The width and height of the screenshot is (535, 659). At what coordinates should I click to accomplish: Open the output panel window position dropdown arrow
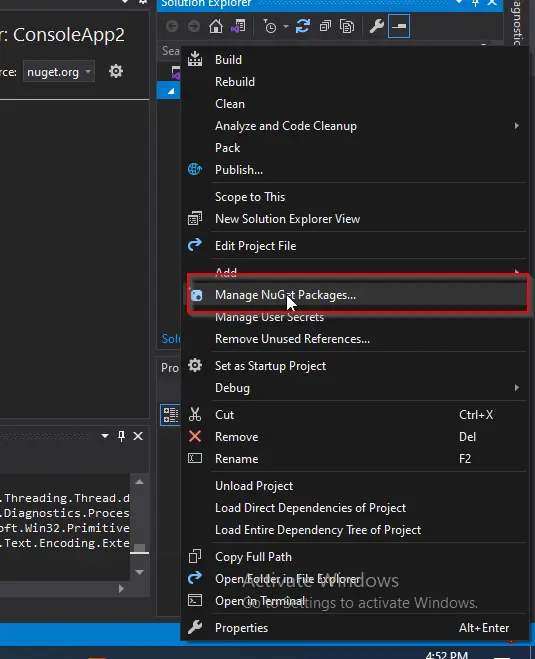105,436
